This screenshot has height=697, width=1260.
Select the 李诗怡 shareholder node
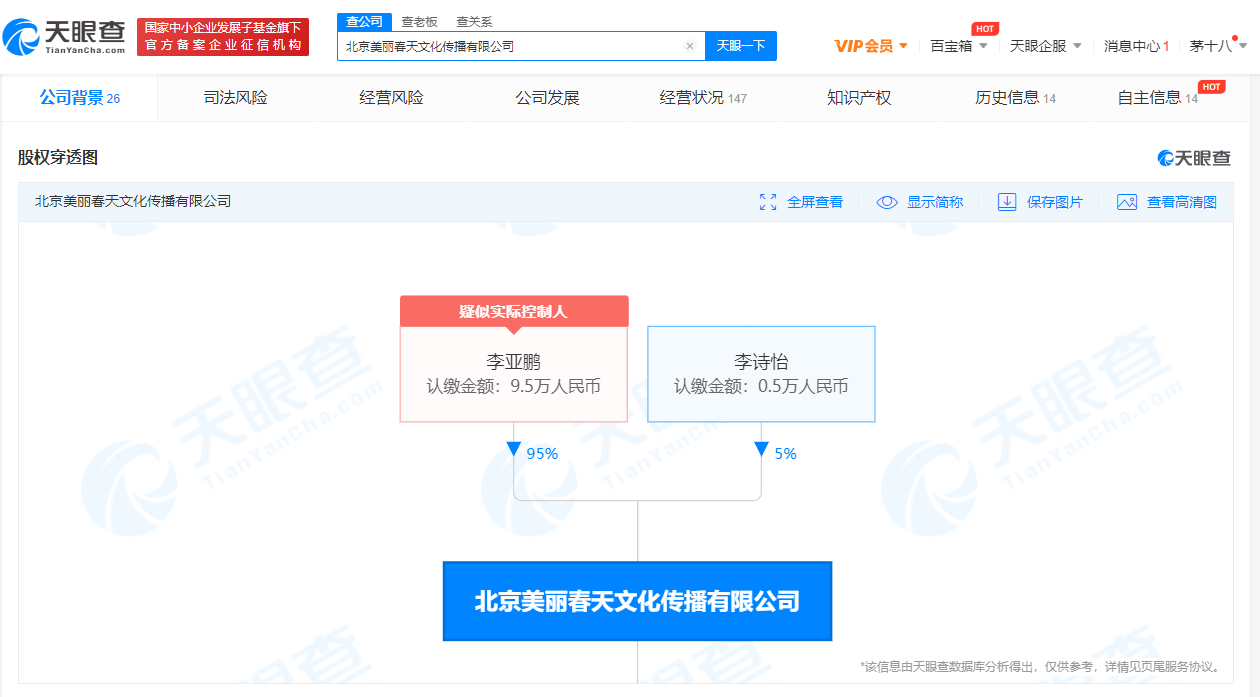point(761,374)
